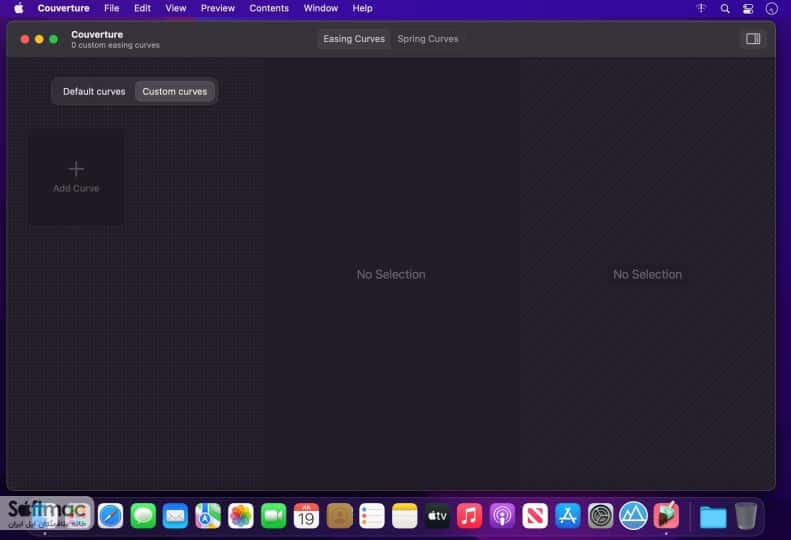The image size is (791, 540).
Task: Open App Store from the dock
Action: pyautogui.click(x=568, y=516)
